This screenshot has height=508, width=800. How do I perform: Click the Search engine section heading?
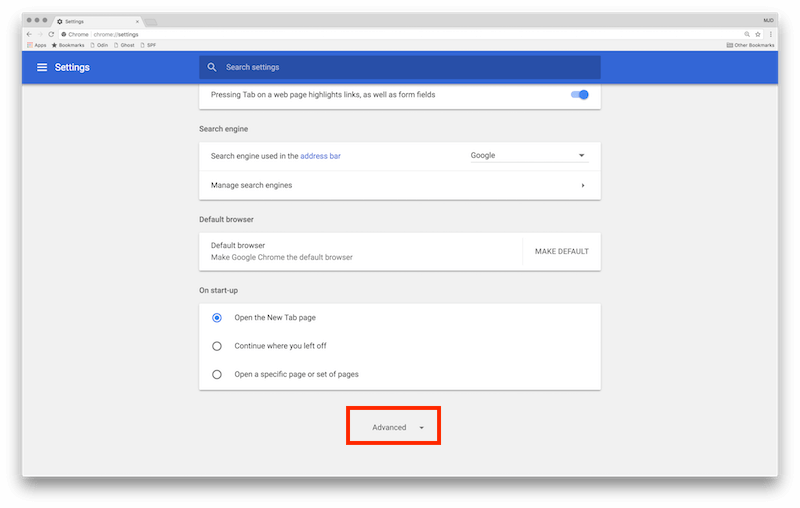click(x=223, y=129)
